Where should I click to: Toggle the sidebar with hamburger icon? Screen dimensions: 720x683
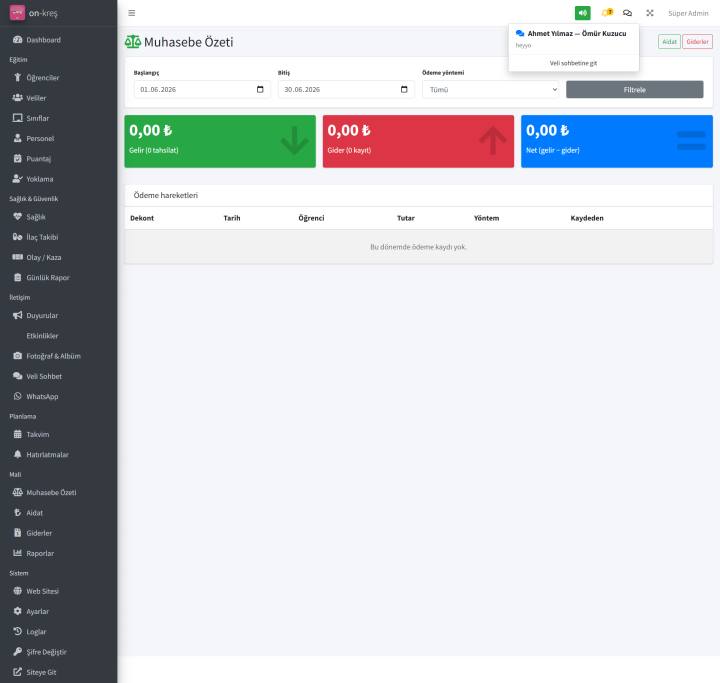(132, 13)
